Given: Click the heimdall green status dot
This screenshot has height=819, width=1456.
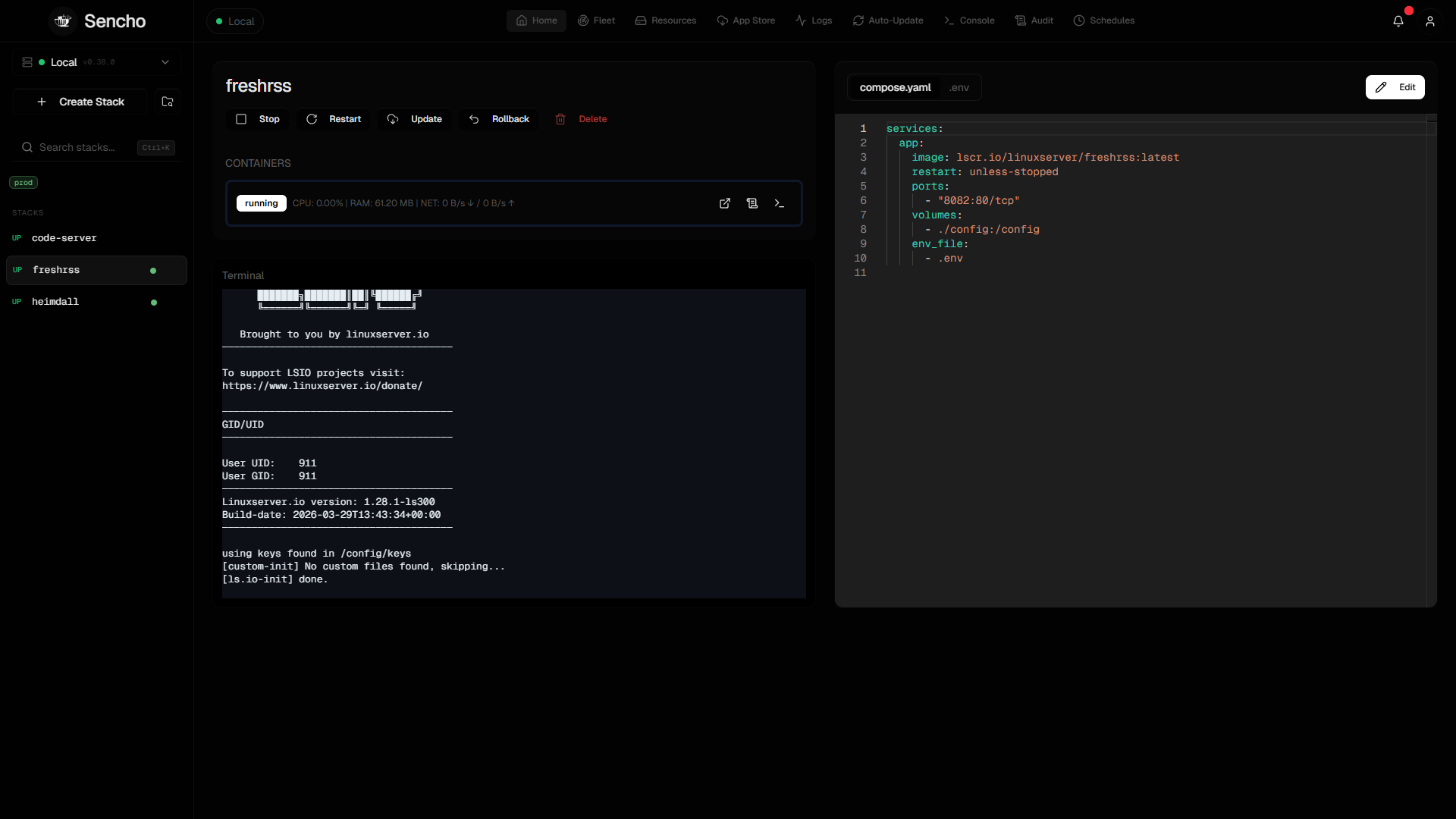Looking at the screenshot, I should click(x=154, y=303).
